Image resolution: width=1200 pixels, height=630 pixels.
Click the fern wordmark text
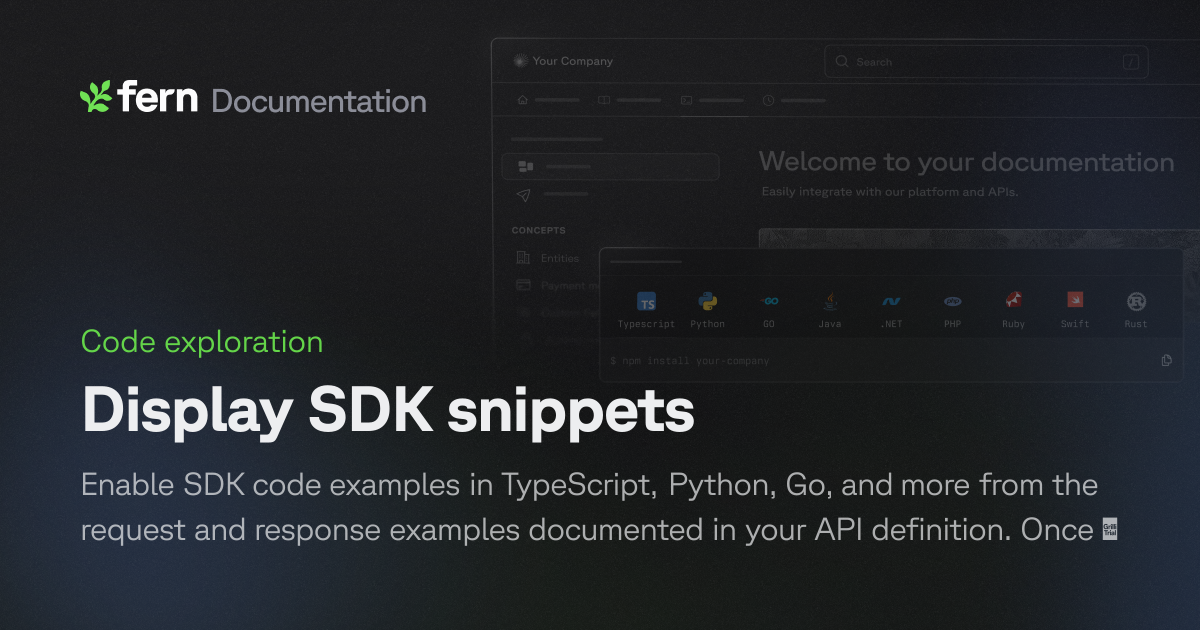coord(158,98)
